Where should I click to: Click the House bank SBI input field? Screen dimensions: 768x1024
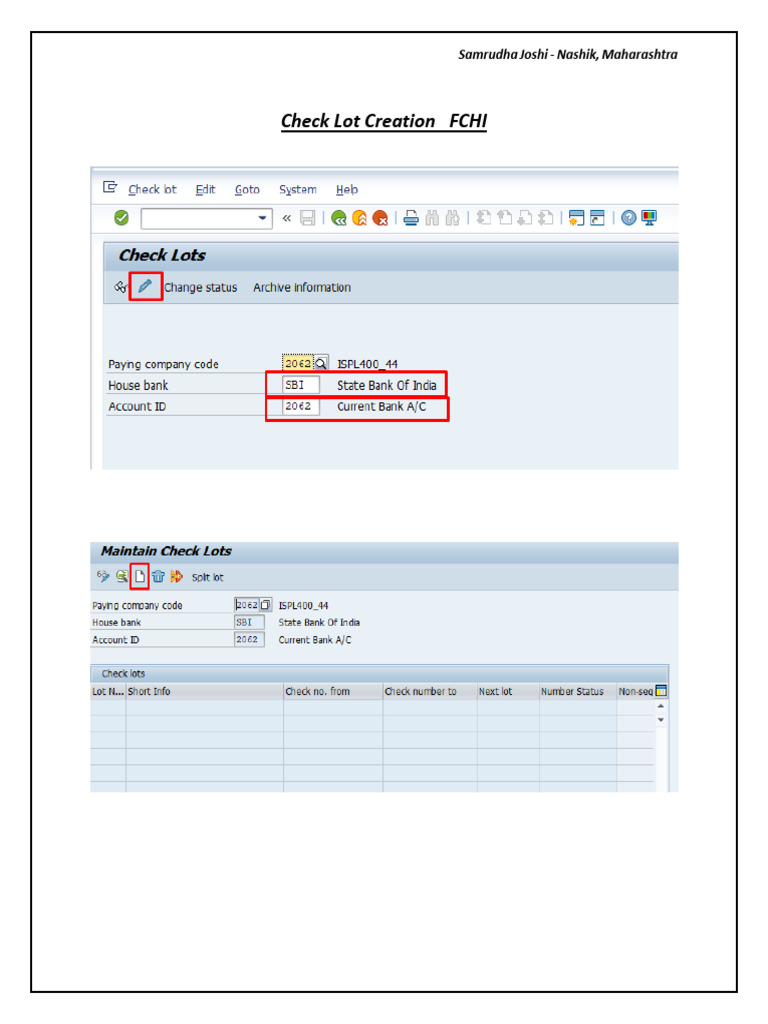tap(301, 385)
